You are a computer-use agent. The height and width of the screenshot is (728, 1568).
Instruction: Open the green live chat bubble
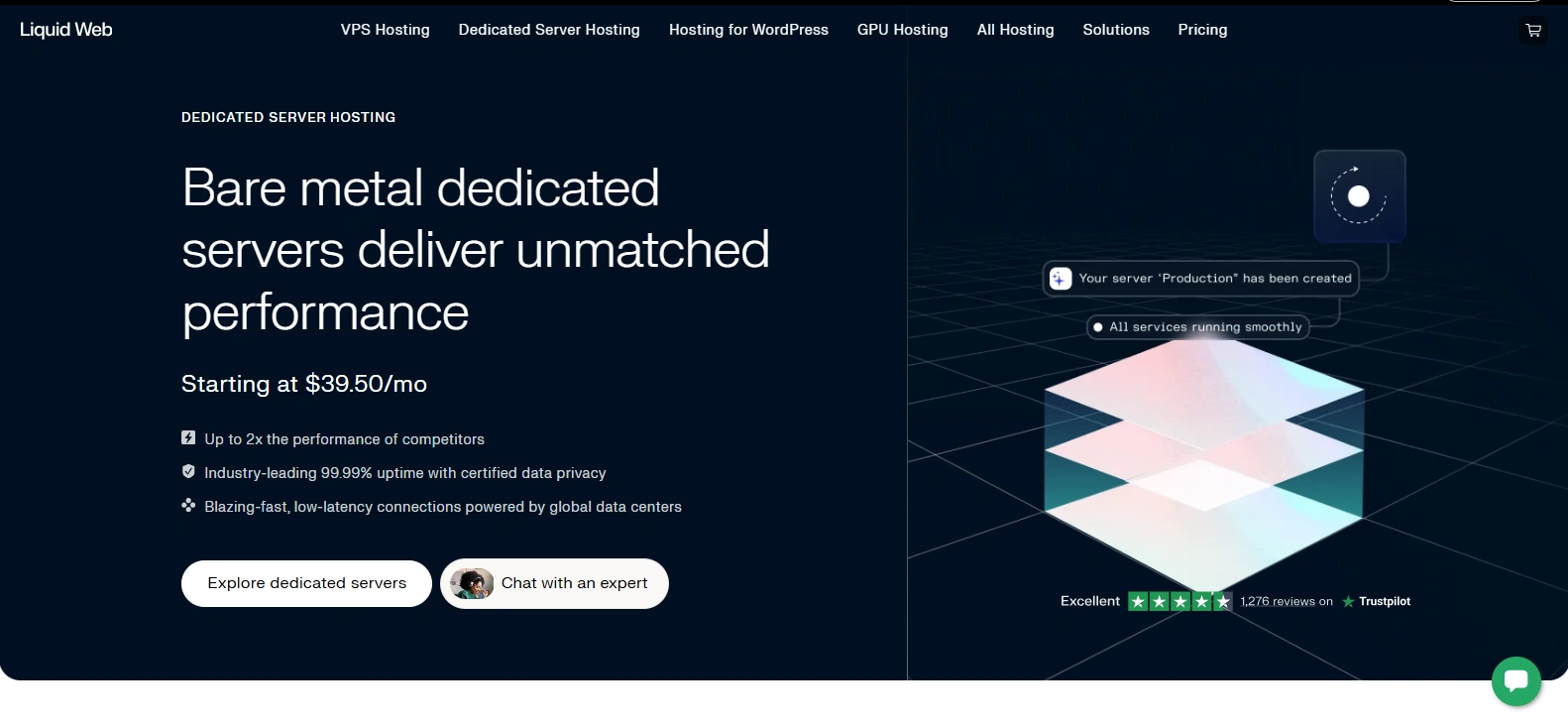click(x=1516, y=681)
